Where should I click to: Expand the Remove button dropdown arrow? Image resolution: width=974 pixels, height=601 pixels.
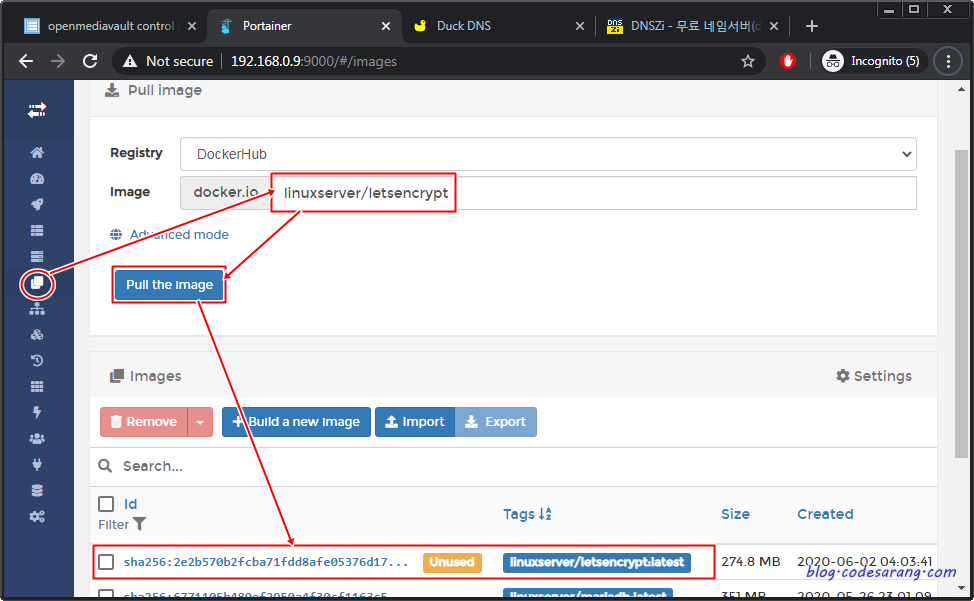pyautogui.click(x=200, y=422)
